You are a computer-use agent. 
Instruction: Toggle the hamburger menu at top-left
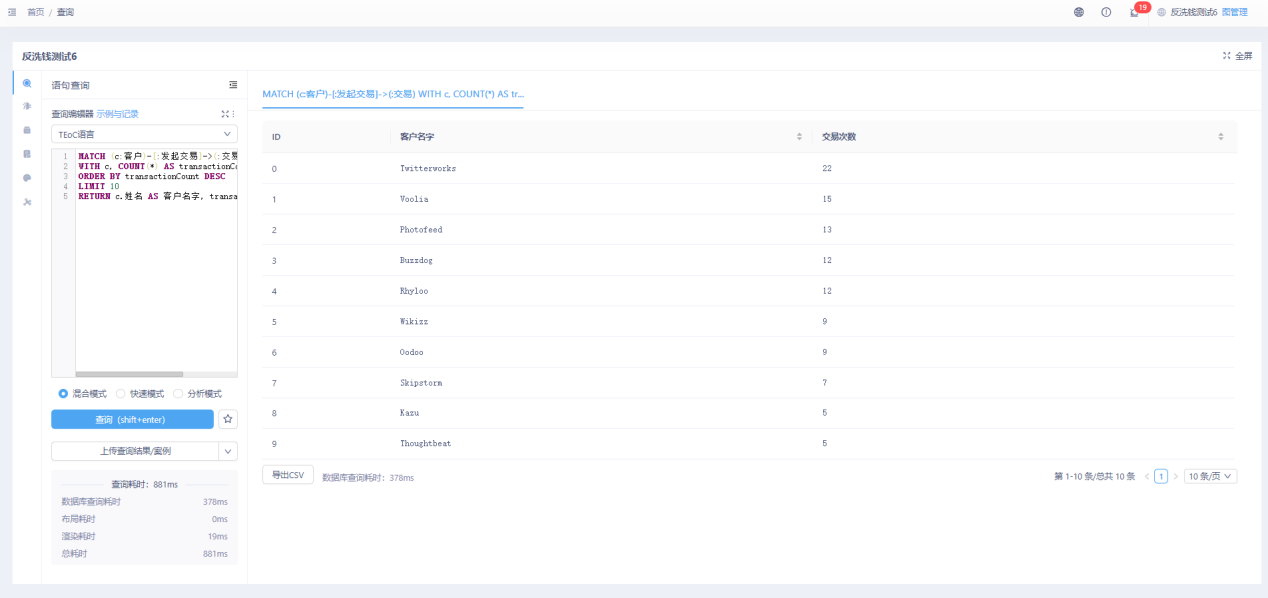click(x=12, y=12)
